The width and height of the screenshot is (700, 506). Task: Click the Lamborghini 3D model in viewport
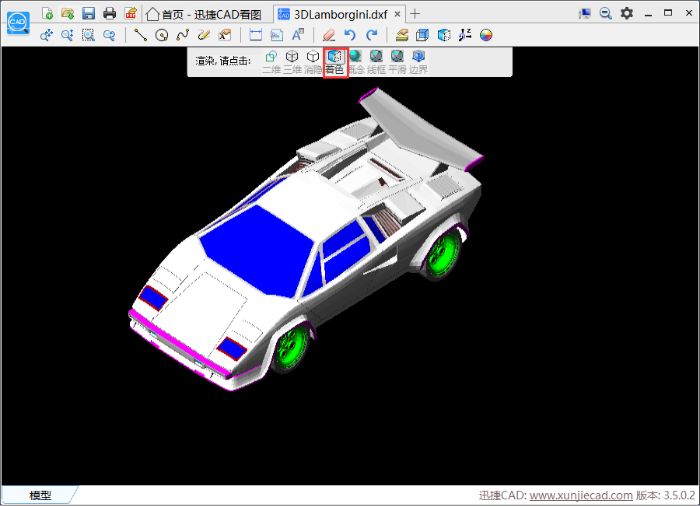coord(306,239)
